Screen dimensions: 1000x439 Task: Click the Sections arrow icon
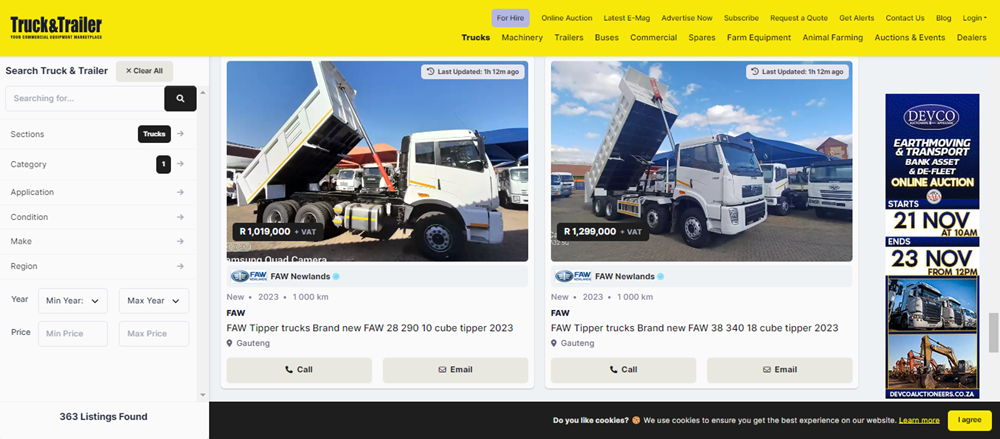tap(180, 134)
